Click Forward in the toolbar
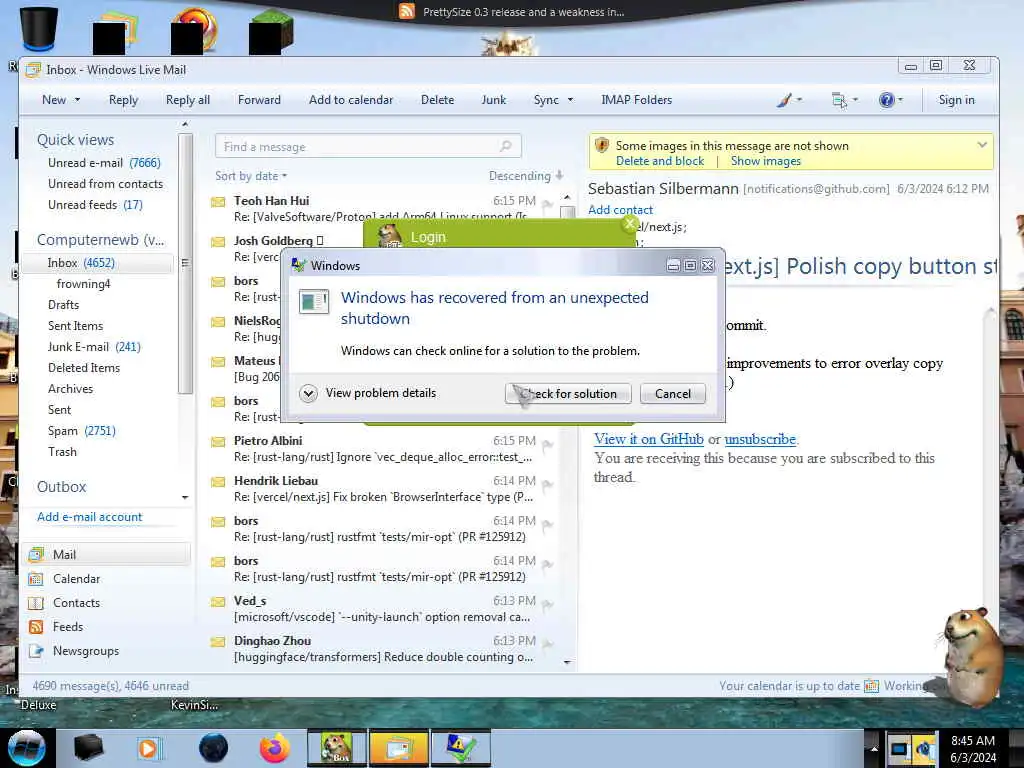Viewport: 1024px width, 768px height. (259, 100)
